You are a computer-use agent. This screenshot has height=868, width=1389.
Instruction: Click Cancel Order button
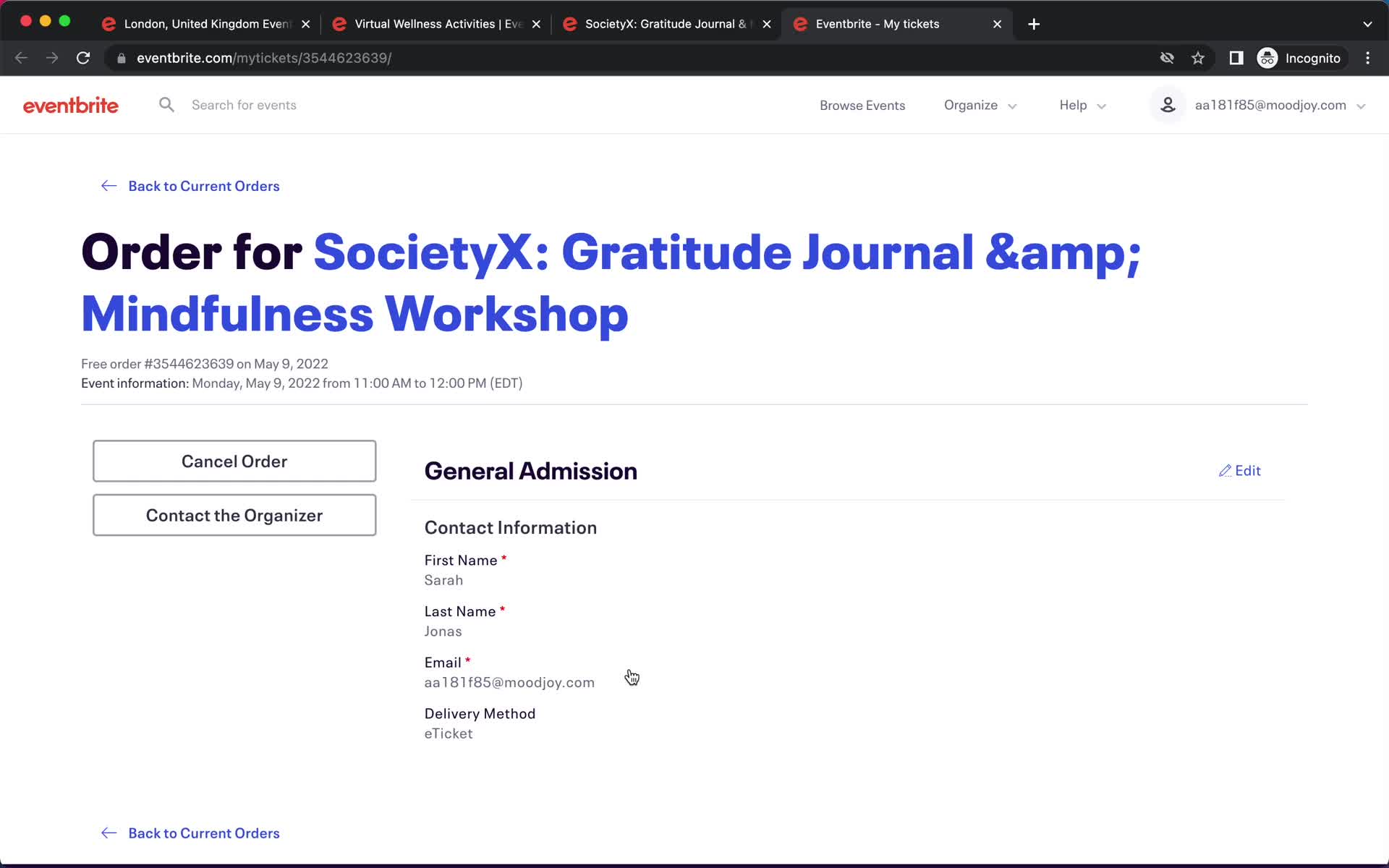(234, 461)
